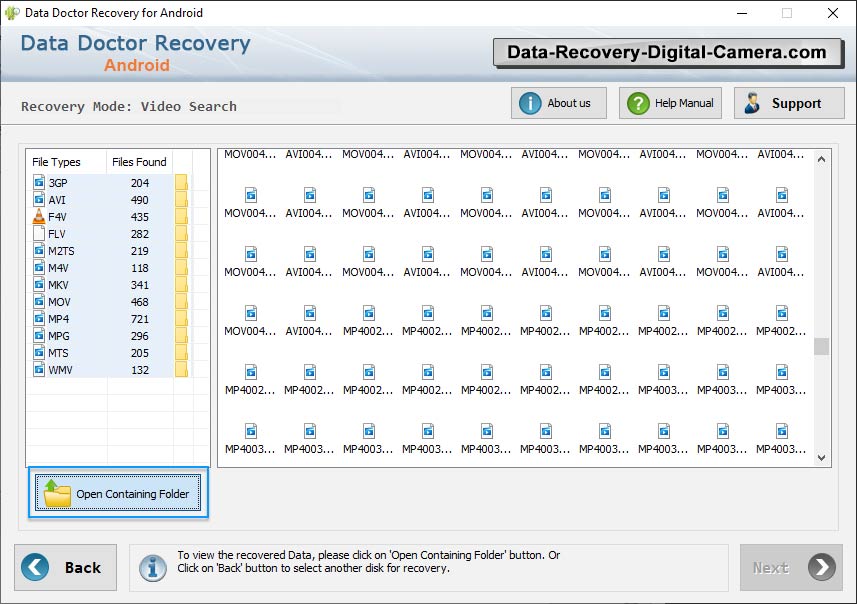Screen dimensions: 857x604
Task: Select the AVI file type icon
Action: [39, 199]
